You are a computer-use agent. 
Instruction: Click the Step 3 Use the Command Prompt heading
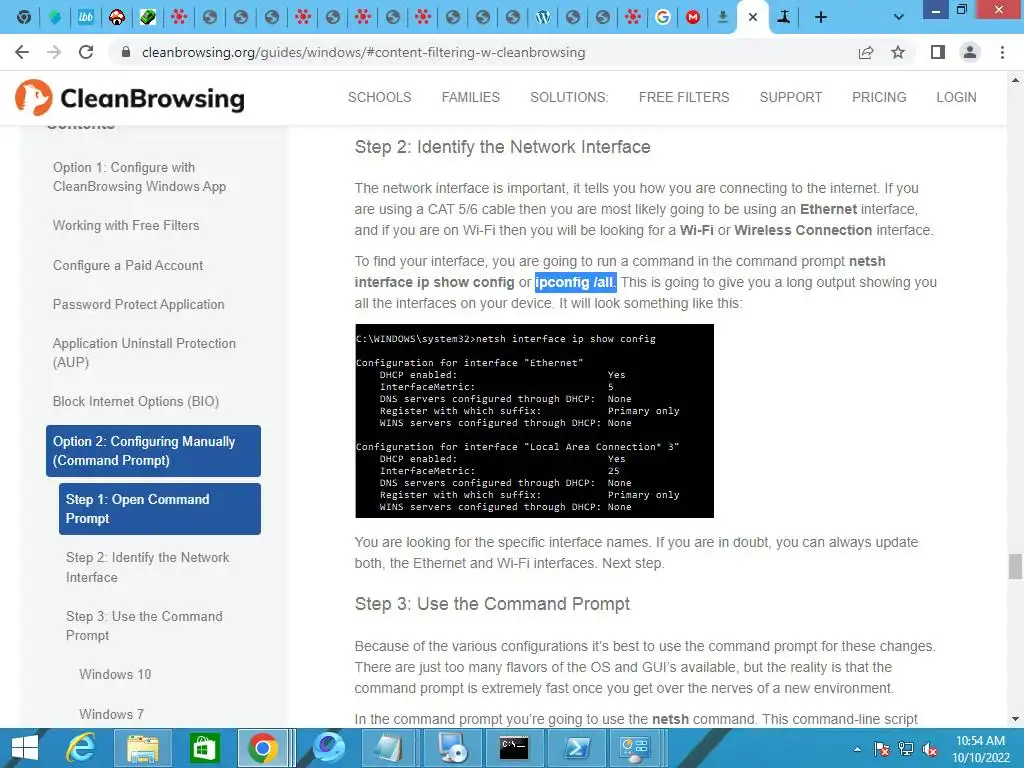tap(492, 604)
